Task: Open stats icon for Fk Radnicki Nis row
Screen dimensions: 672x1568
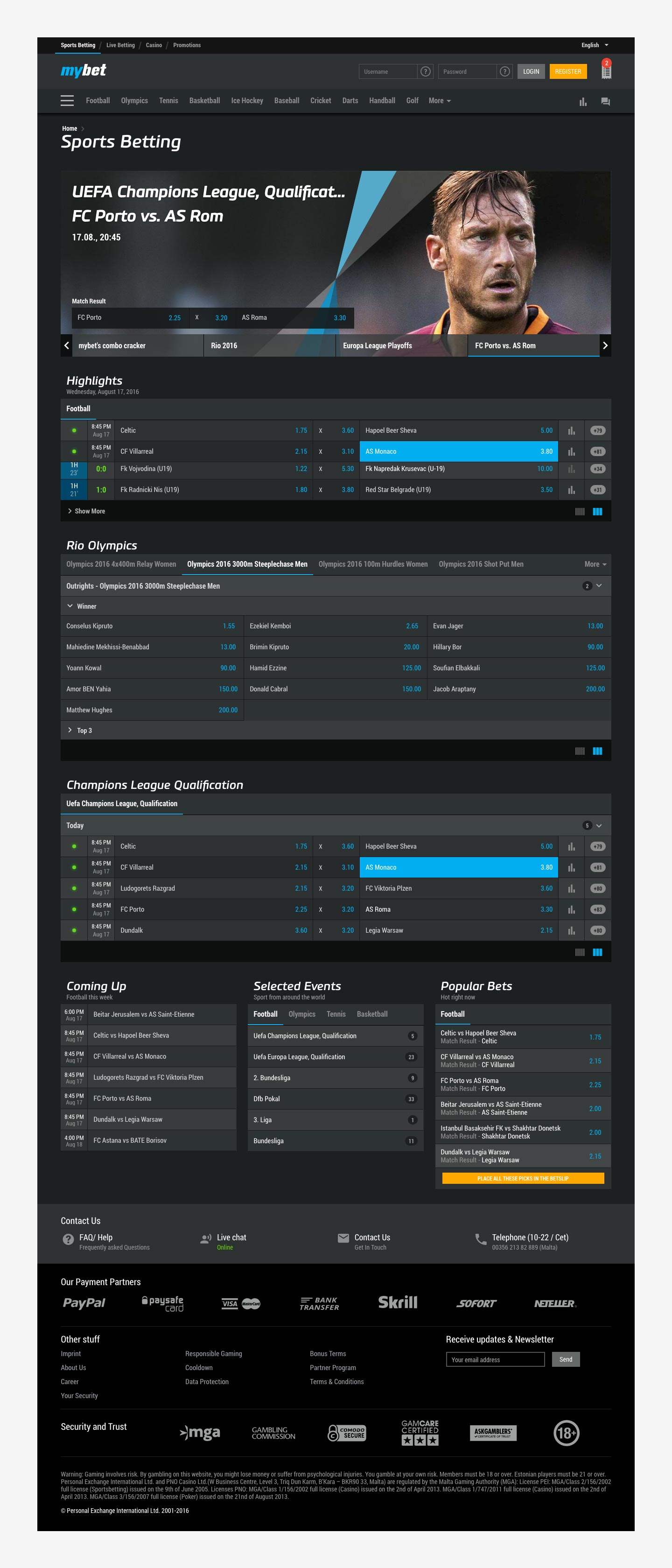Action: [571, 489]
